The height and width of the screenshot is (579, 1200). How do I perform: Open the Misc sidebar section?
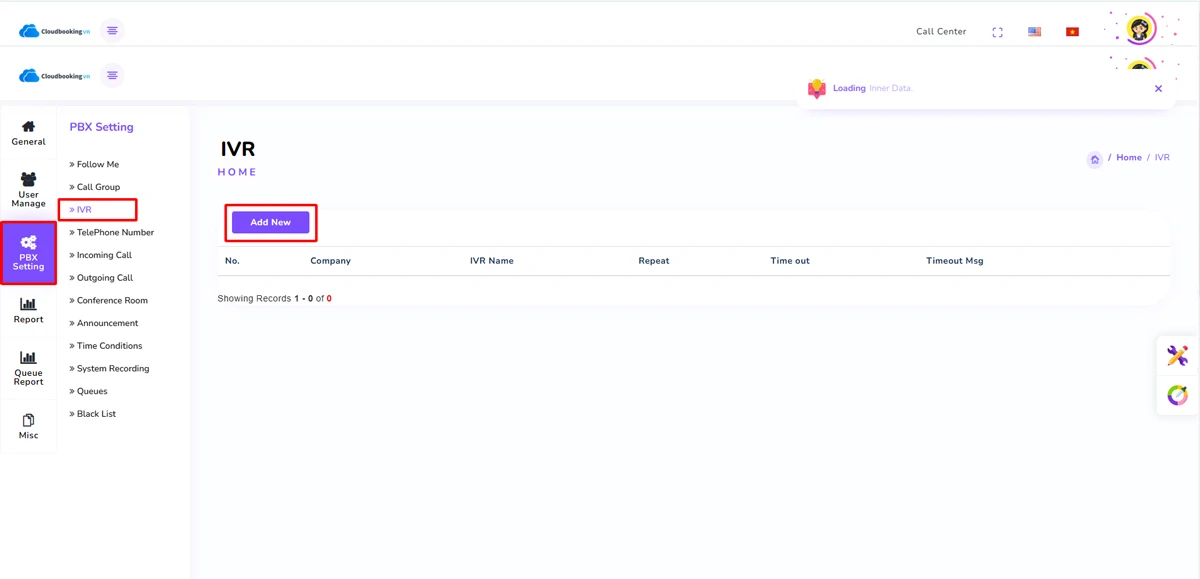tap(28, 426)
